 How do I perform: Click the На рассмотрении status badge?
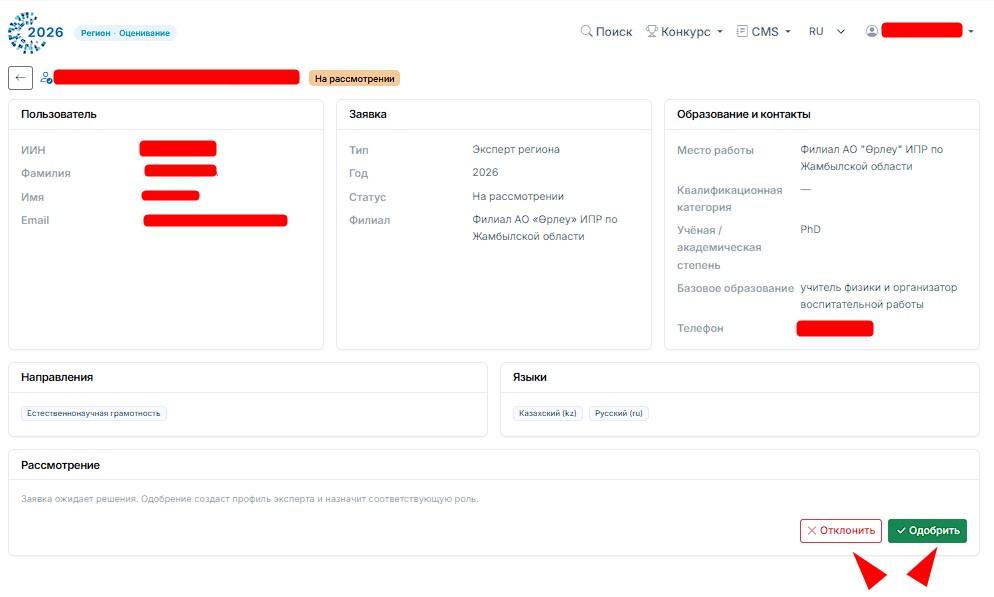coord(354,79)
